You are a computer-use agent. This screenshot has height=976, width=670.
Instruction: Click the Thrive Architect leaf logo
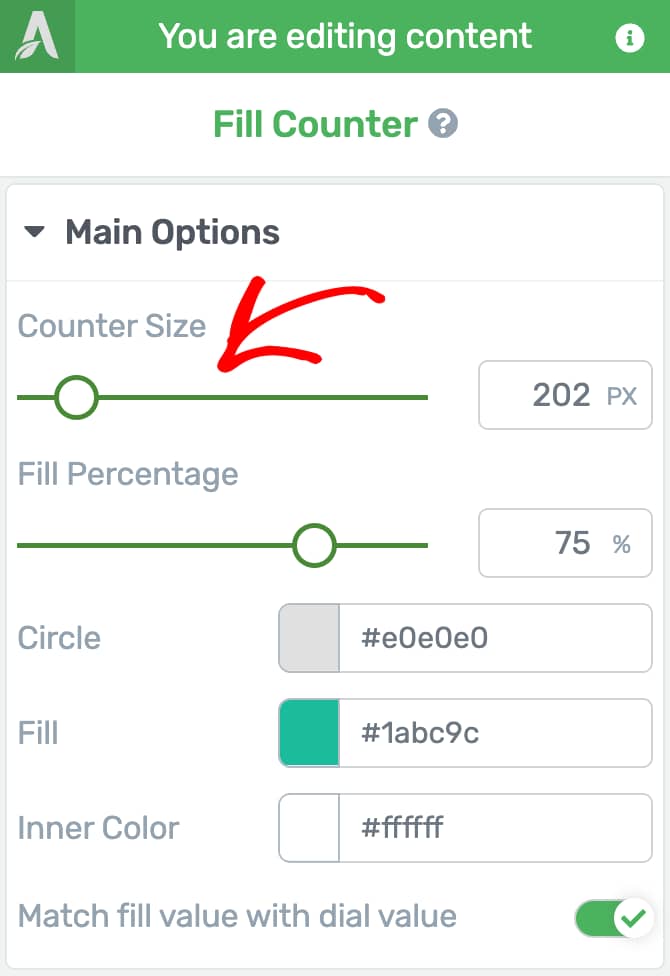point(37,36)
